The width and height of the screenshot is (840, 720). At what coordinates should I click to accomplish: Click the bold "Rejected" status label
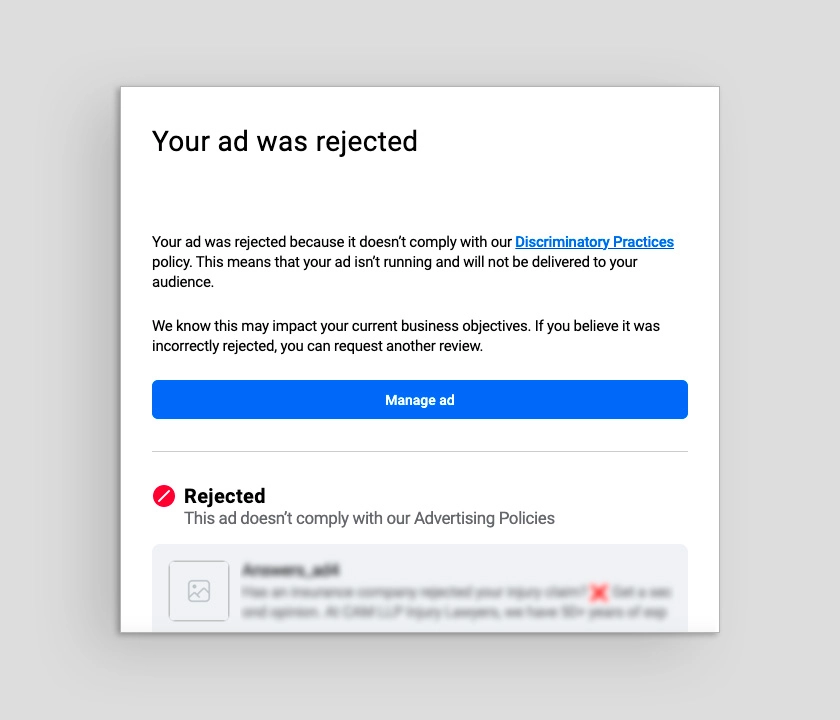click(225, 496)
